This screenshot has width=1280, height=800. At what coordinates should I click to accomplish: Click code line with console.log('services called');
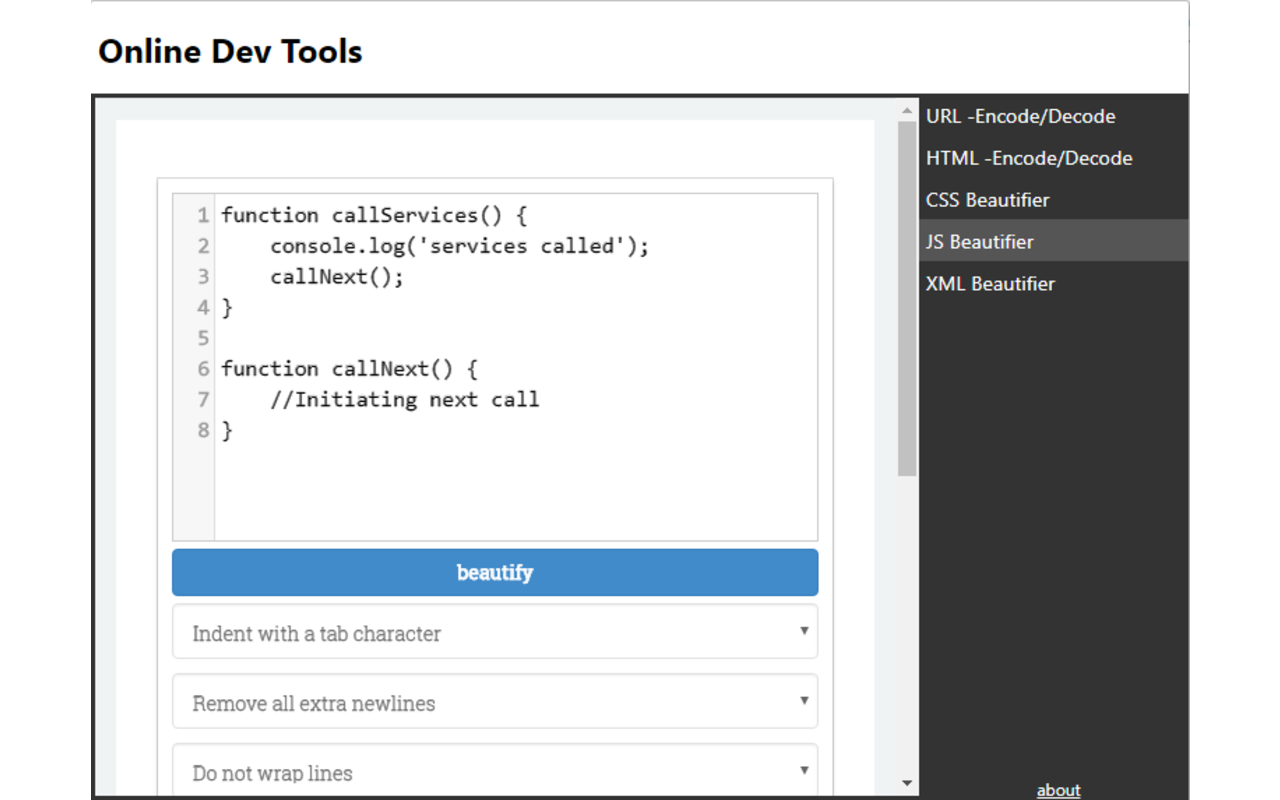tap(460, 246)
